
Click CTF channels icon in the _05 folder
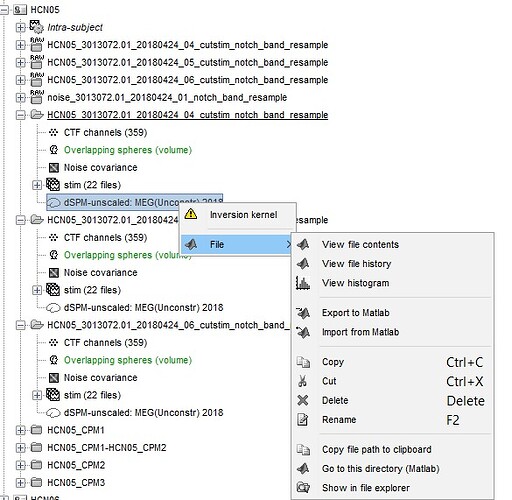tap(53, 238)
